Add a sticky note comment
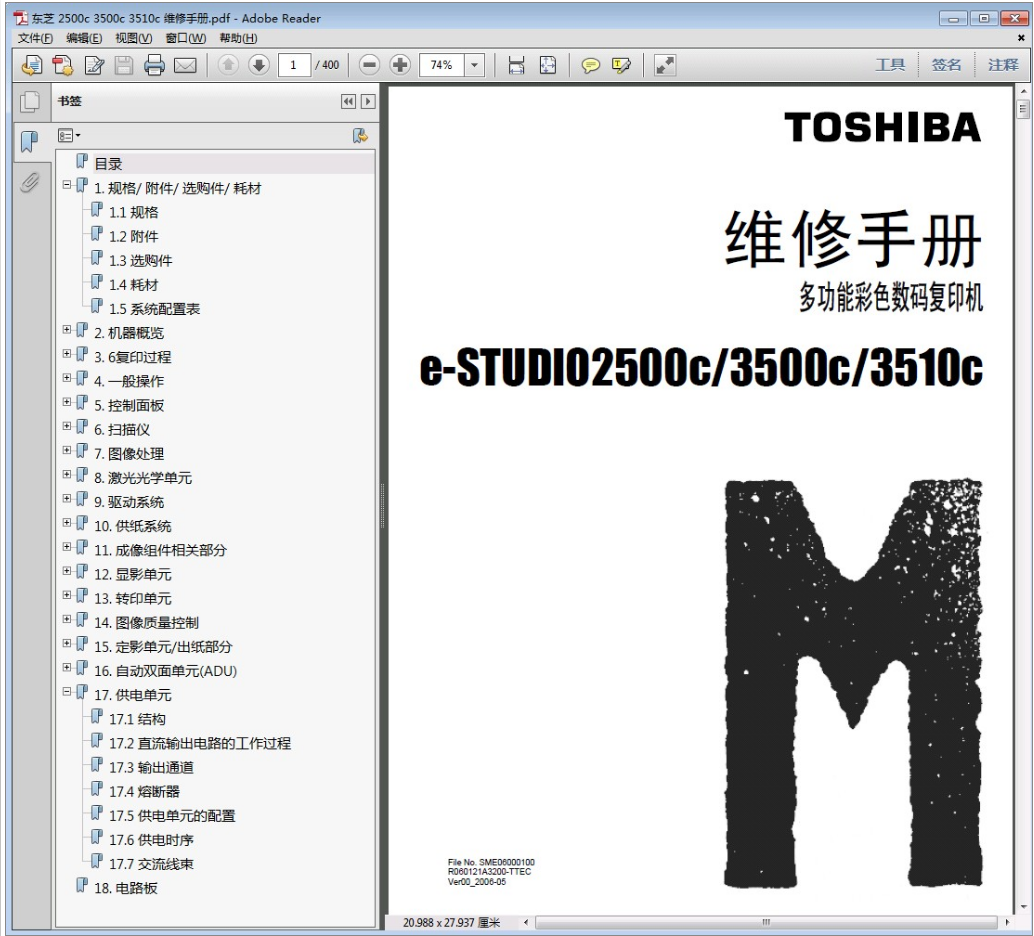Image resolution: width=1034 pixels, height=936 pixels. pyautogui.click(x=590, y=65)
